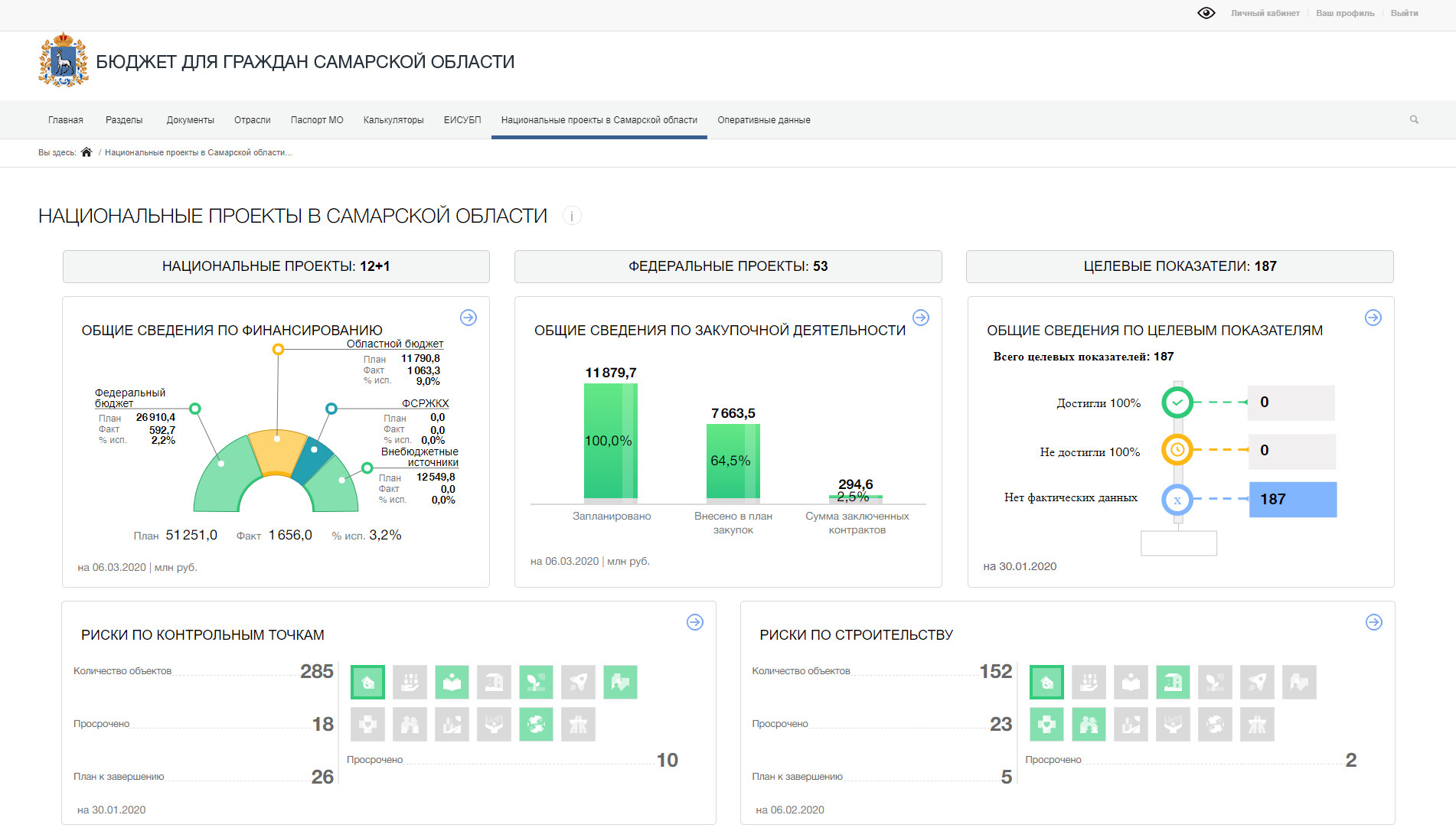The width and height of the screenshot is (1456, 828).
Task: Select family icon in construction risks panel
Action: pos(1089,724)
